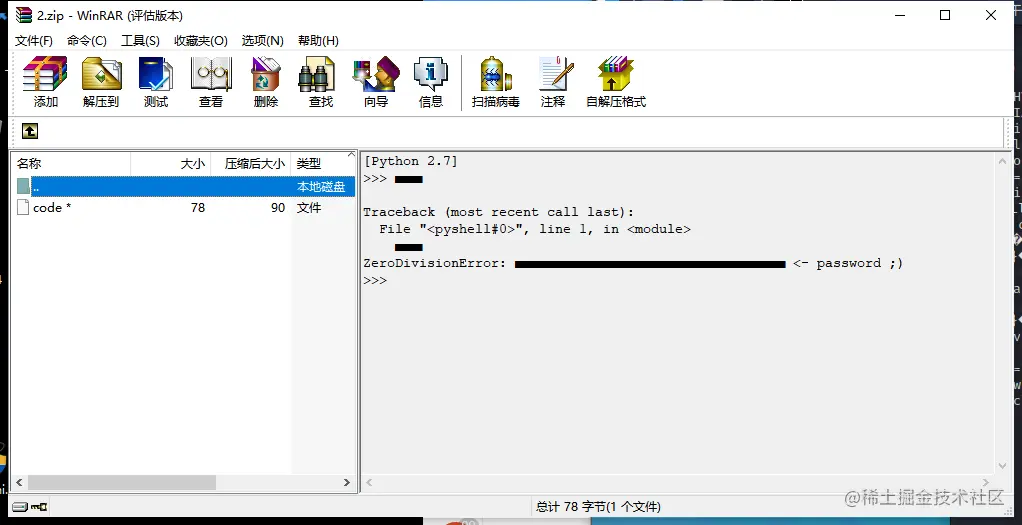Click the Virus Scan (扫描病毒) icon
The image size is (1022, 525).
(x=496, y=82)
